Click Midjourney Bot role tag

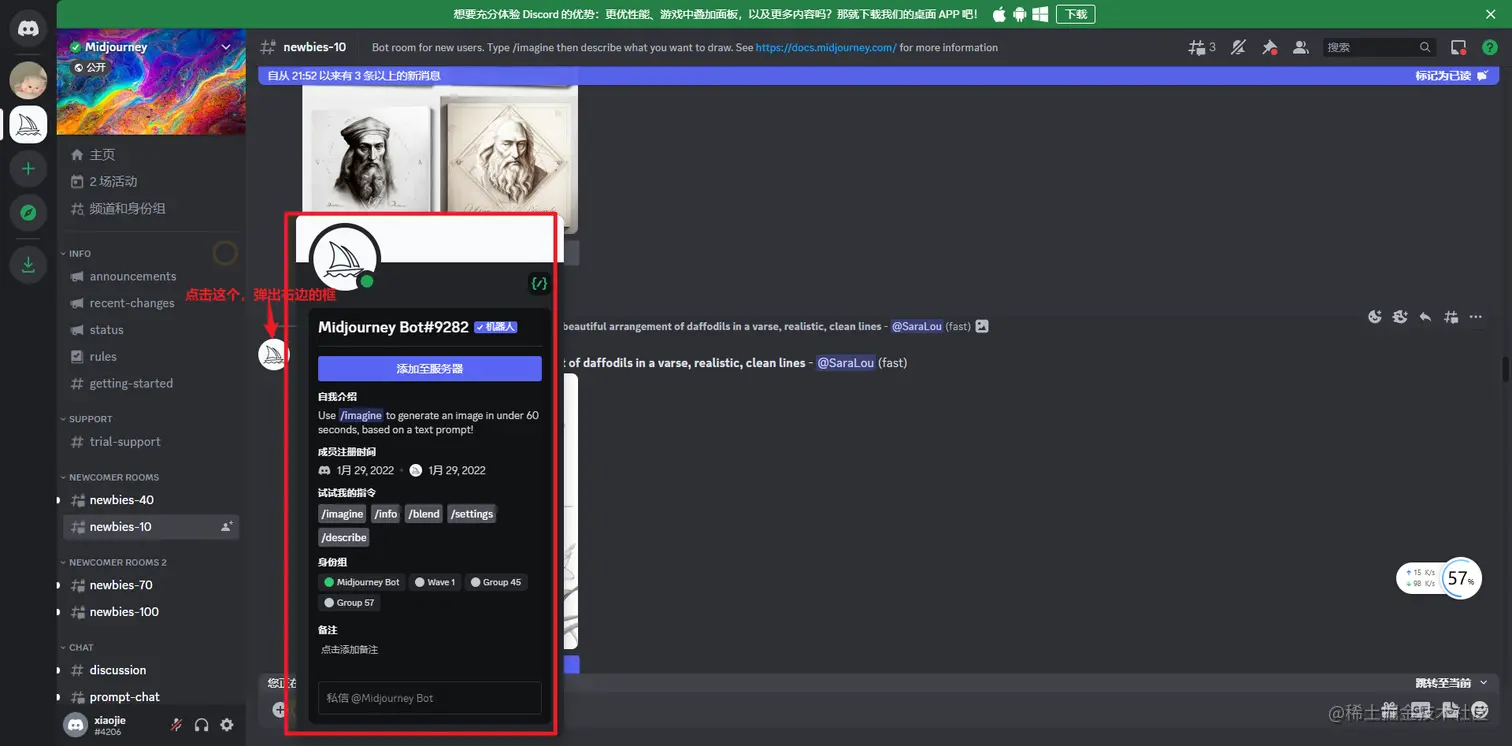click(x=362, y=582)
